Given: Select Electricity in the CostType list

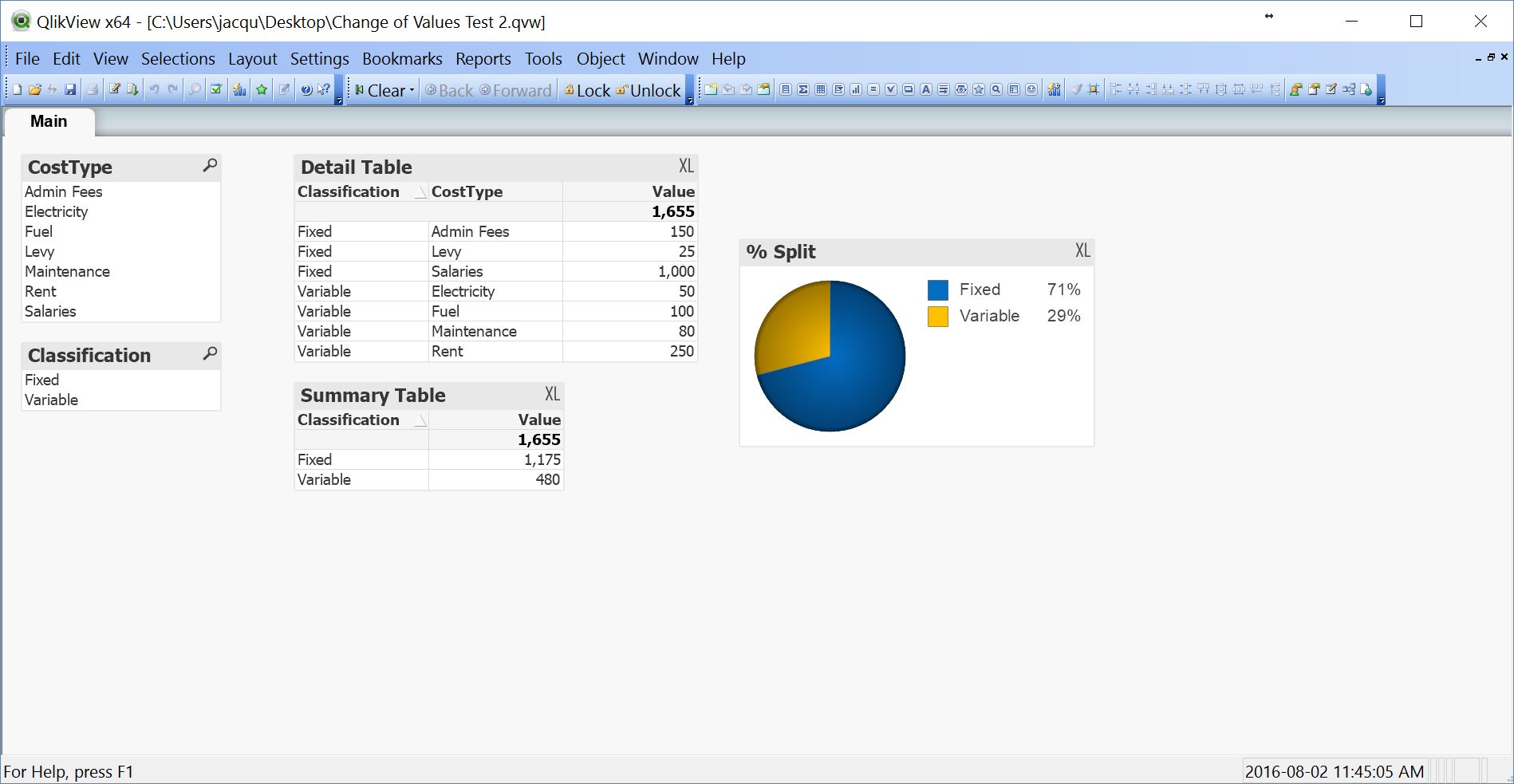Looking at the screenshot, I should point(120,211).
